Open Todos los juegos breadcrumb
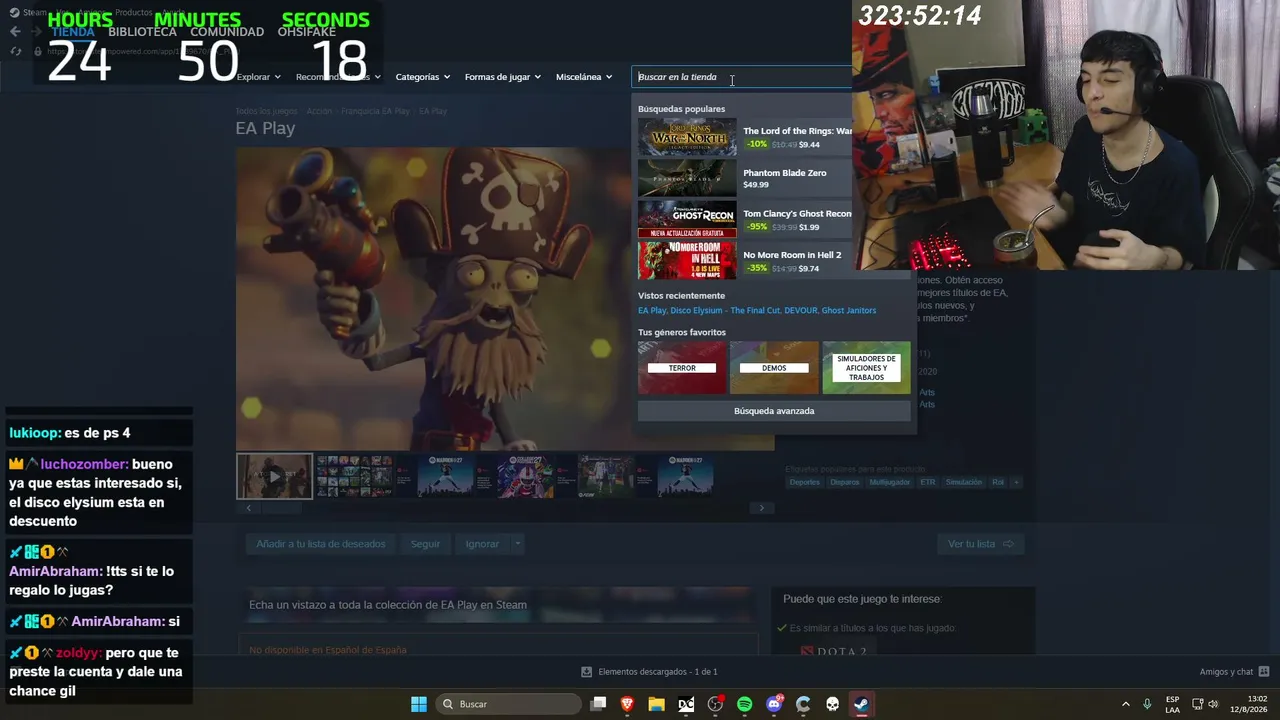The image size is (1280, 720). (x=266, y=111)
